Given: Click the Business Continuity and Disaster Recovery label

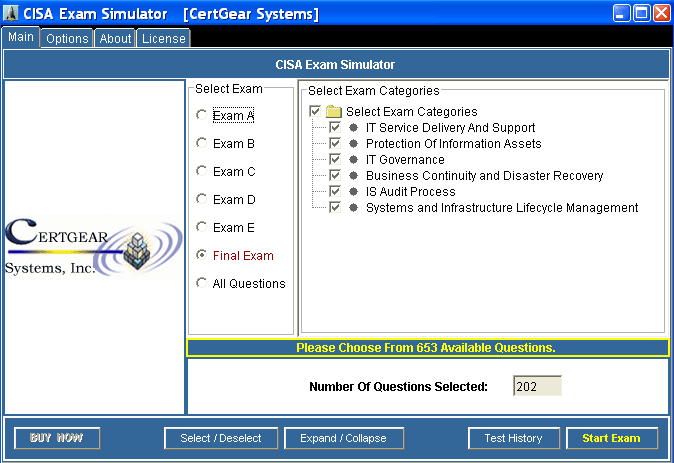Looking at the screenshot, I should 484,175.
